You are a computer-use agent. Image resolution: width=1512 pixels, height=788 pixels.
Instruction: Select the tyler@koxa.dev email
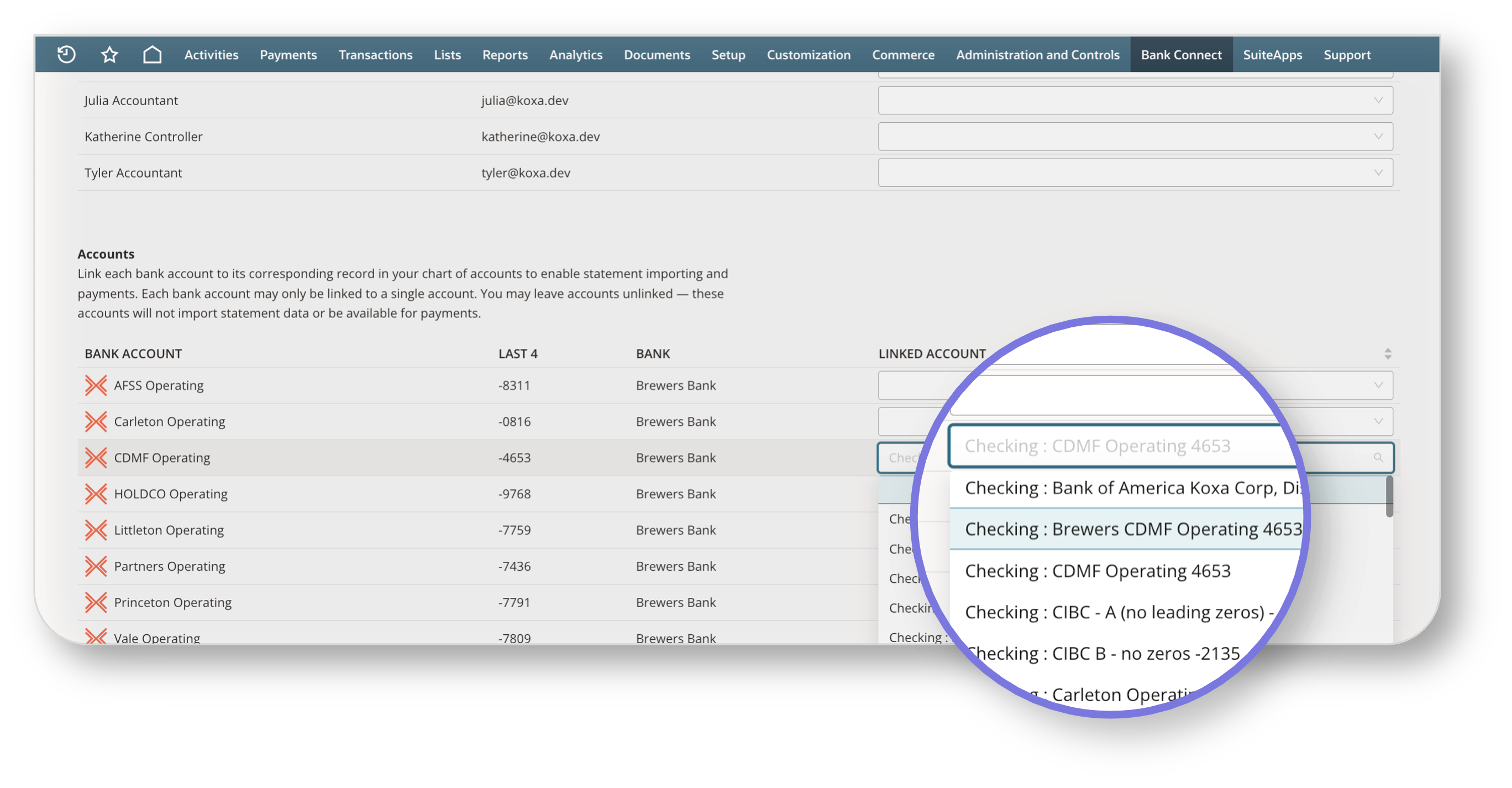[x=526, y=173]
